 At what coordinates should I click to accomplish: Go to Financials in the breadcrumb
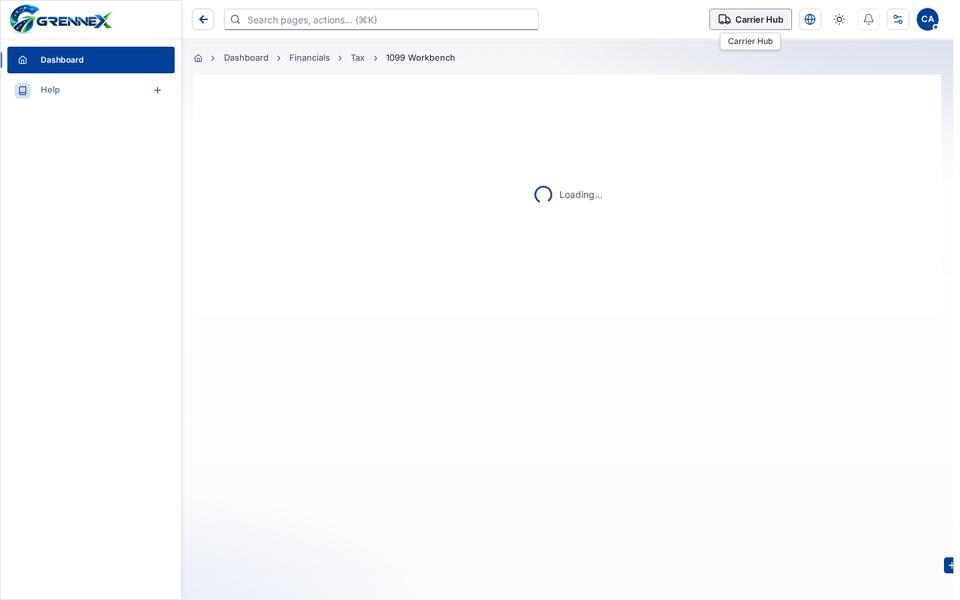(309, 58)
